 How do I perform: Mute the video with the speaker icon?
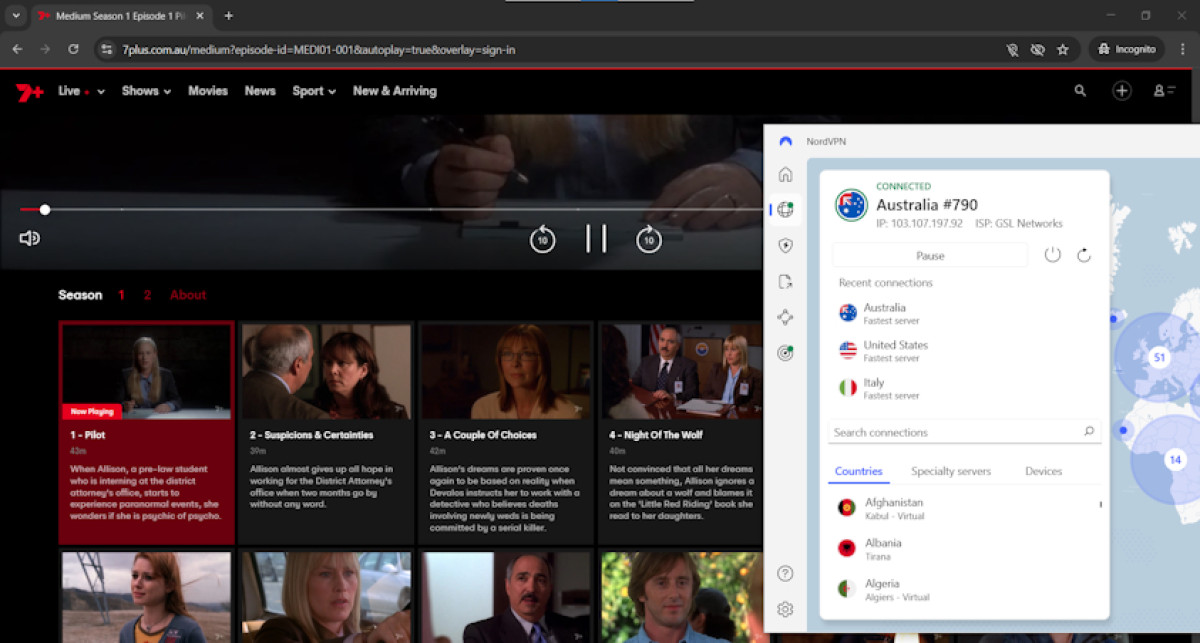click(x=29, y=238)
